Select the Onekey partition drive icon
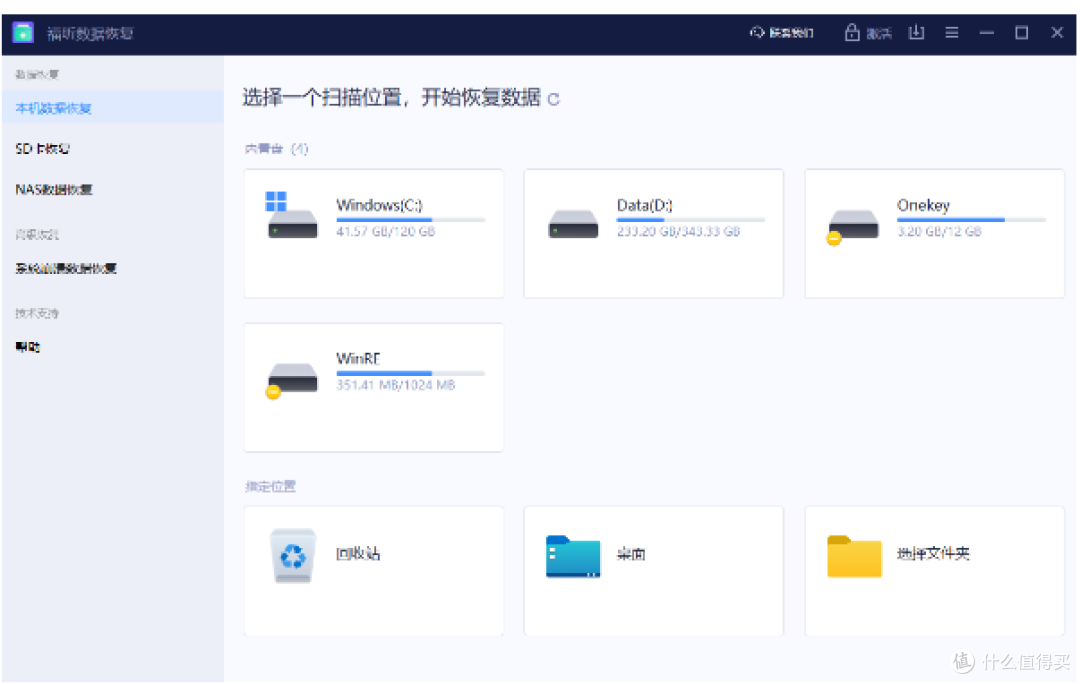The width and height of the screenshot is (1080, 684). tap(853, 227)
